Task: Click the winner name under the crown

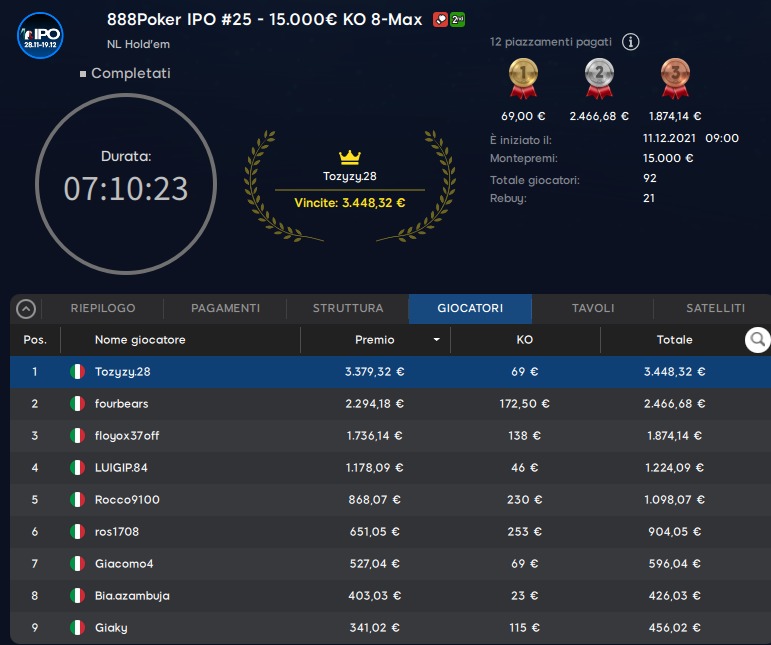Action: pyautogui.click(x=350, y=176)
